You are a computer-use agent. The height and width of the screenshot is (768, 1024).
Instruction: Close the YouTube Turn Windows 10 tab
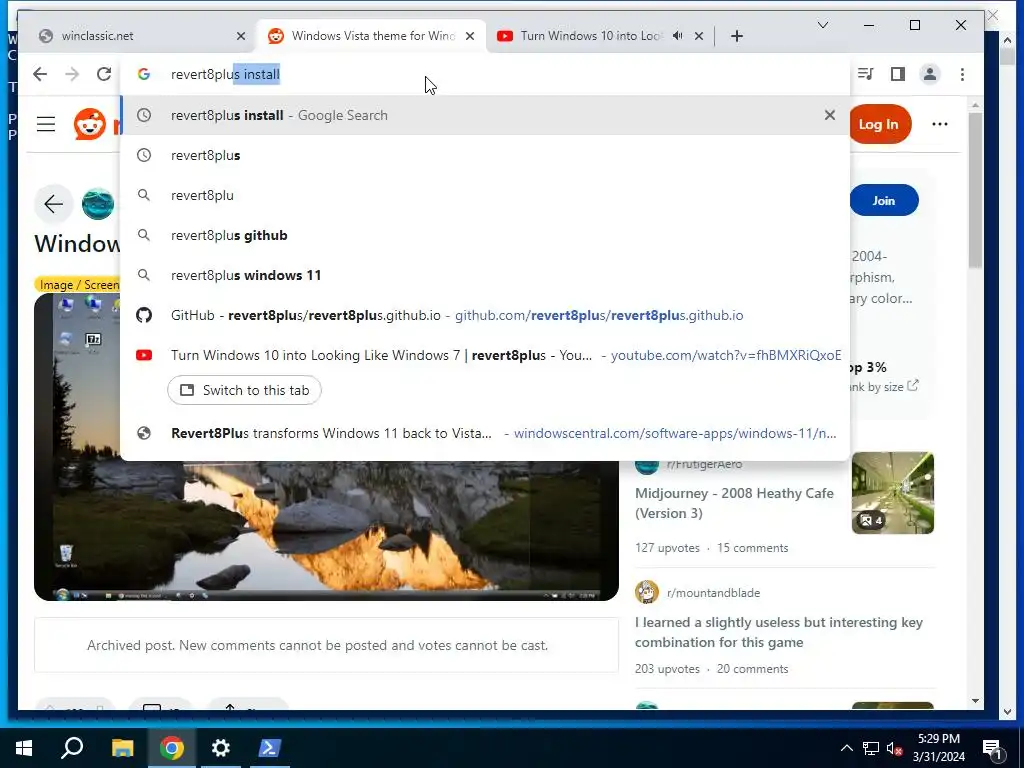click(699, 36)
